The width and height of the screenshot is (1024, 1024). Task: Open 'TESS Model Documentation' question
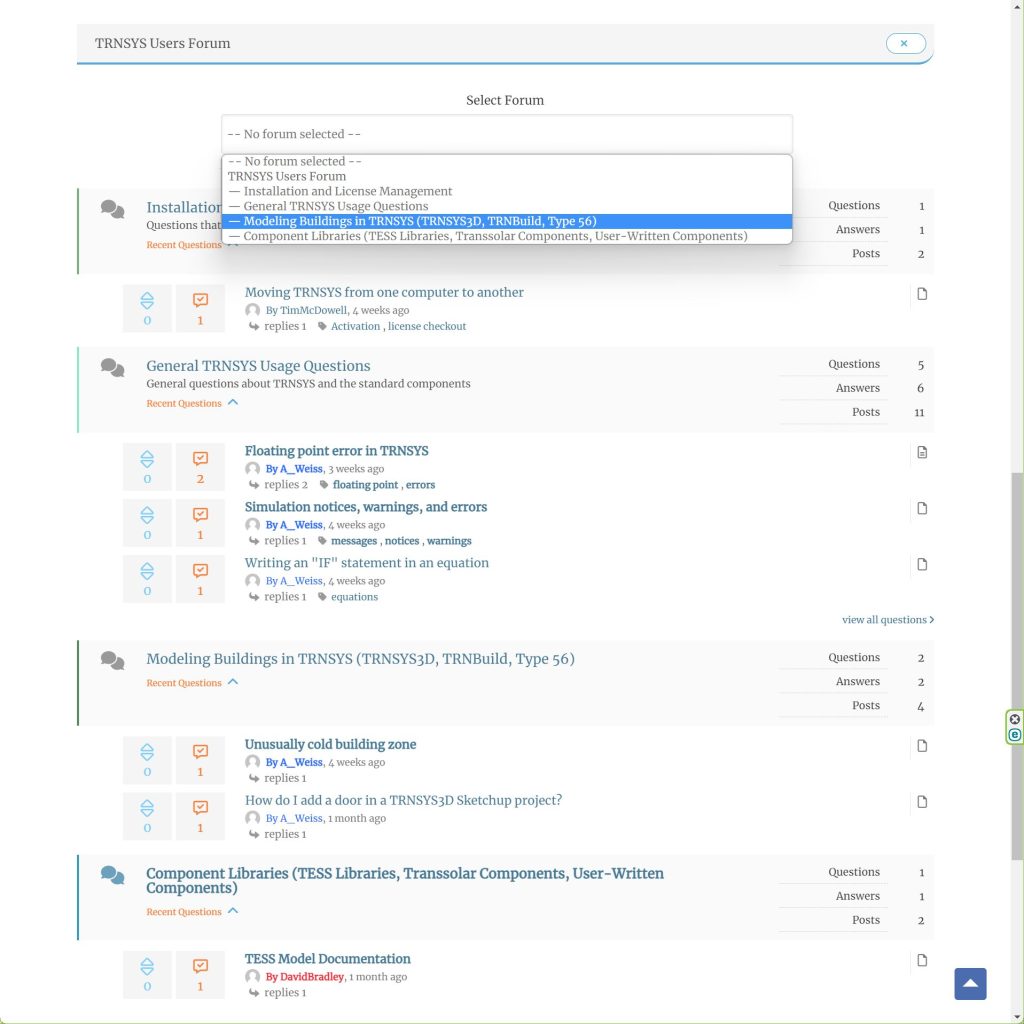click(327, 959)
